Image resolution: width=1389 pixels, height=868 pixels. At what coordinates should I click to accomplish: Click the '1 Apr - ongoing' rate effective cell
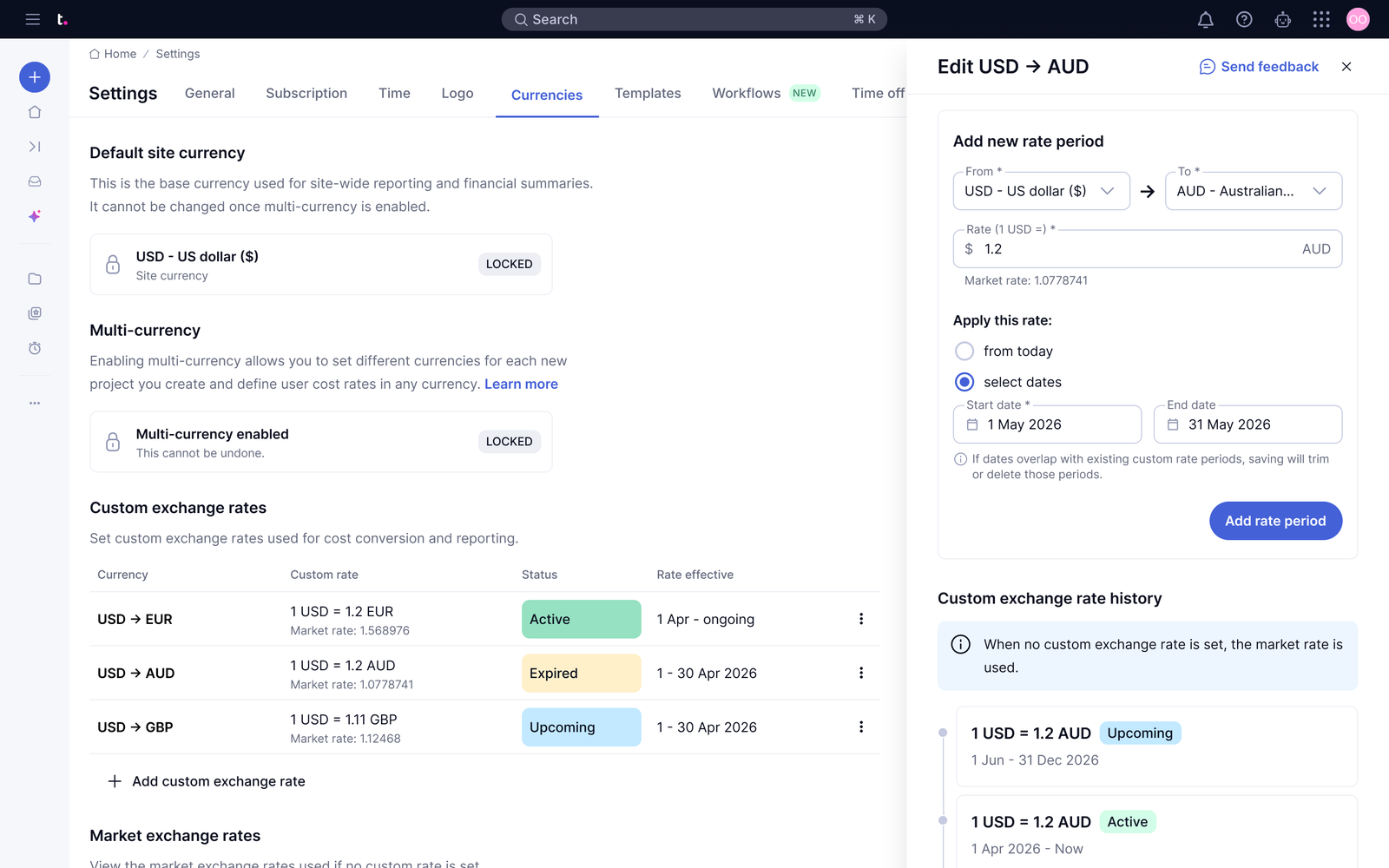coord(706,619)
